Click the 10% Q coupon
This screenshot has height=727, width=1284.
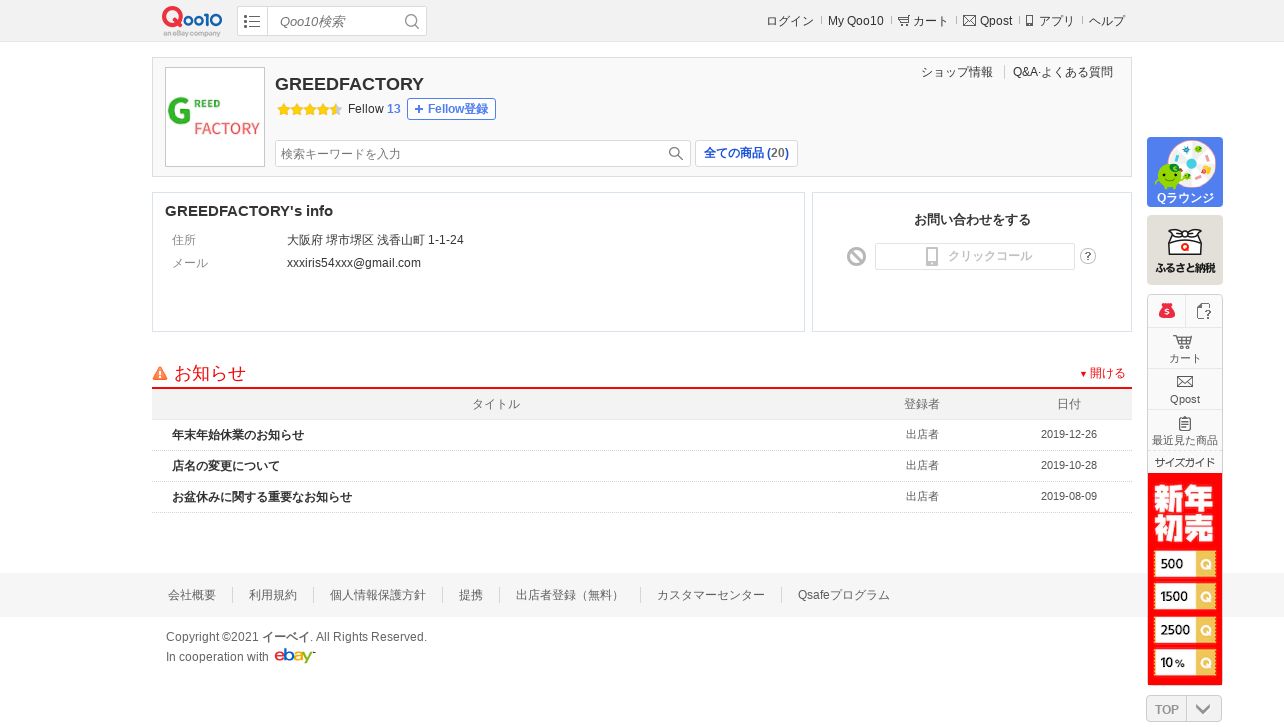[x=1185, y=662]
